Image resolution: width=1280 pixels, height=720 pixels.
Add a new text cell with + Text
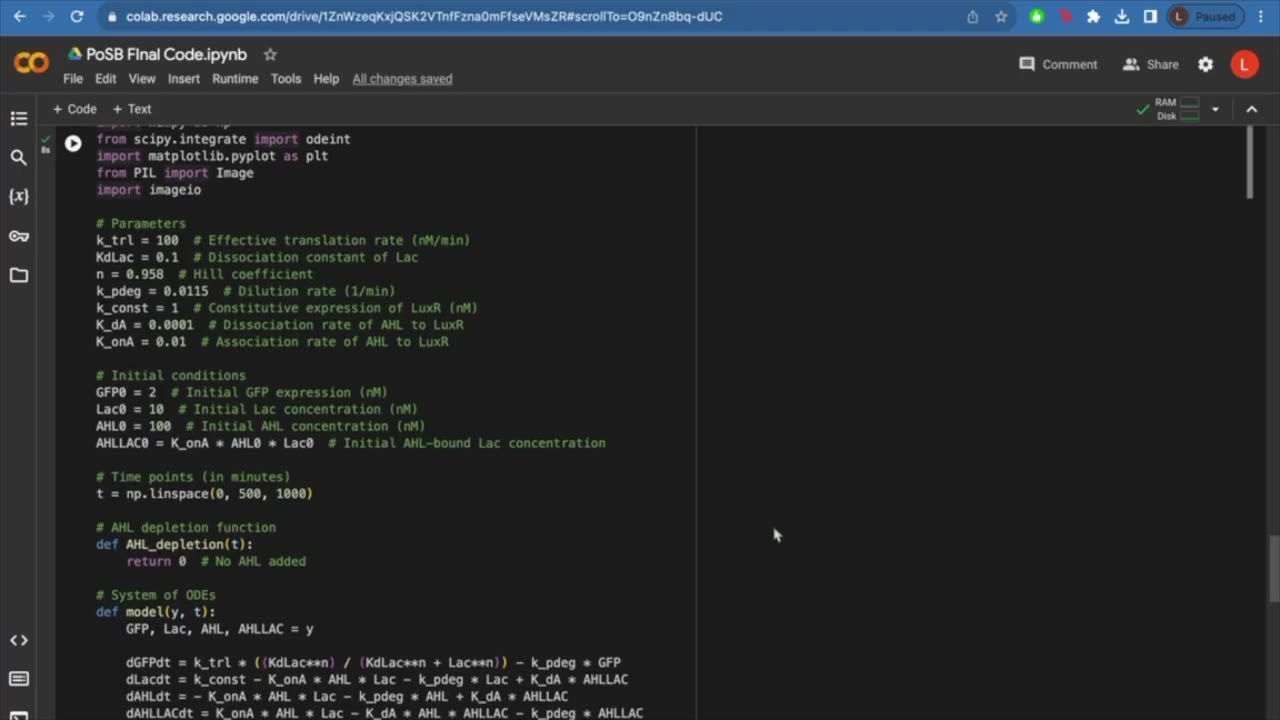point(132,109)
